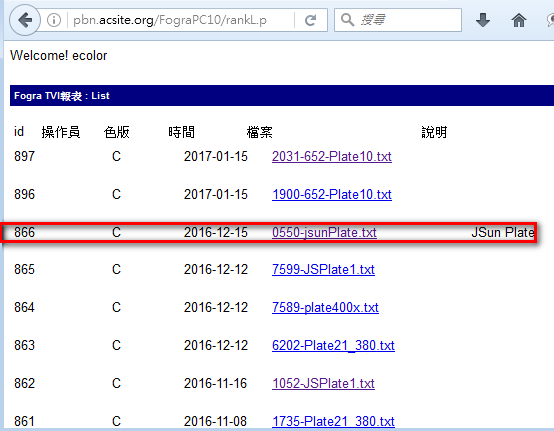This screenshot has width=554, height=431.
Task: Open file 2031-652-Plate10.txt
Action: (x=331, y=157)
